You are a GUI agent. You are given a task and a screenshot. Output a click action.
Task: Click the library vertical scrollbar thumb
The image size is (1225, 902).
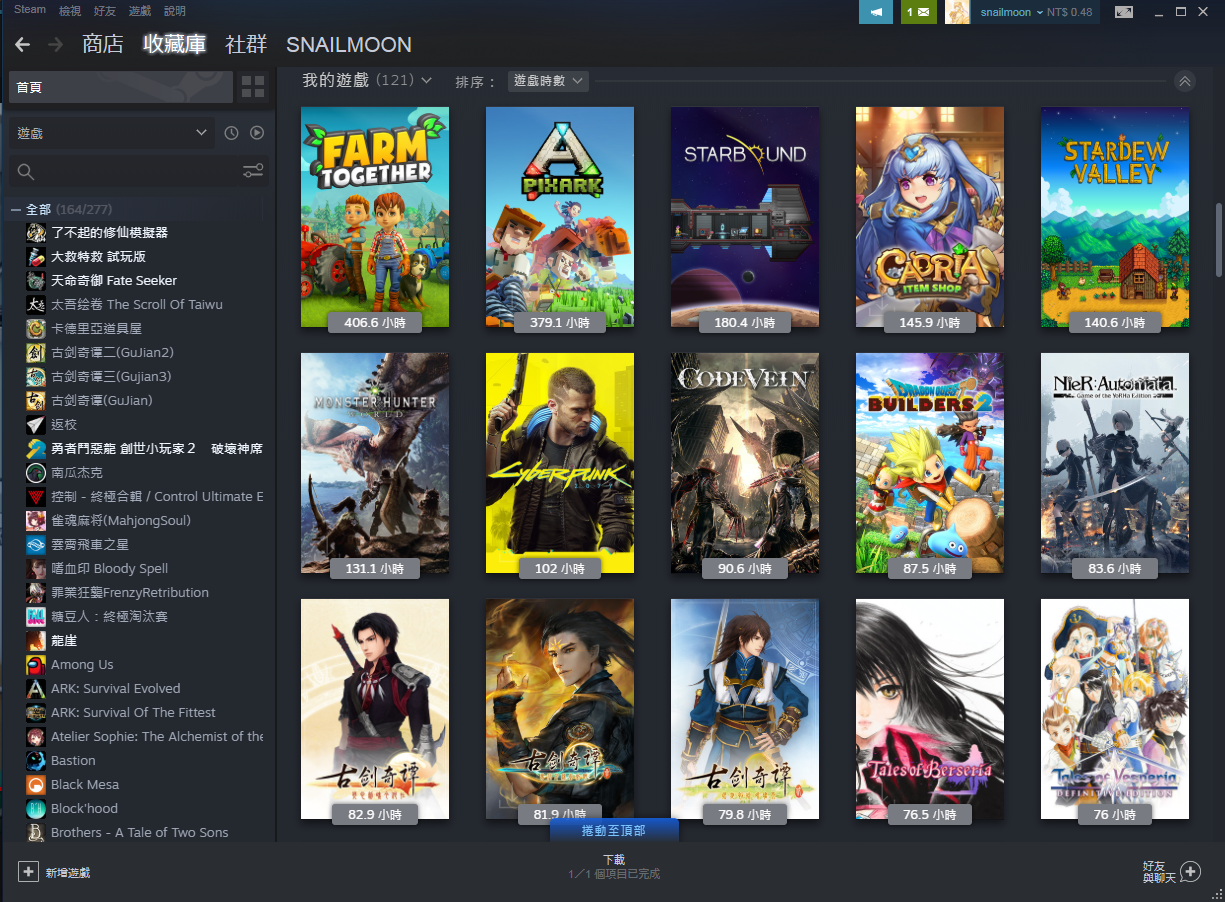[1218, 240]
